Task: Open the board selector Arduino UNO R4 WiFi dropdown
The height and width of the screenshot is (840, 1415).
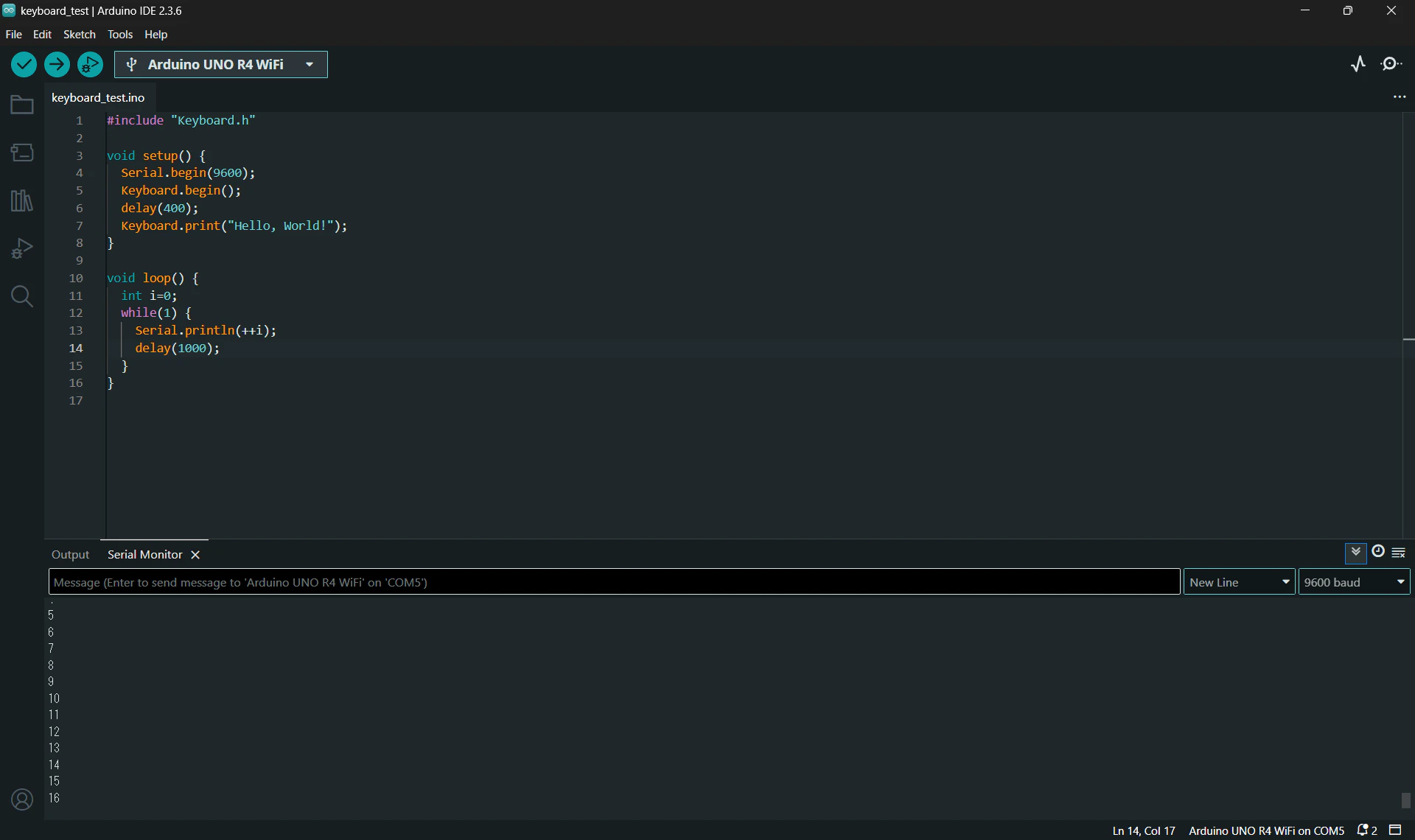Action: (x=221, y=65)
